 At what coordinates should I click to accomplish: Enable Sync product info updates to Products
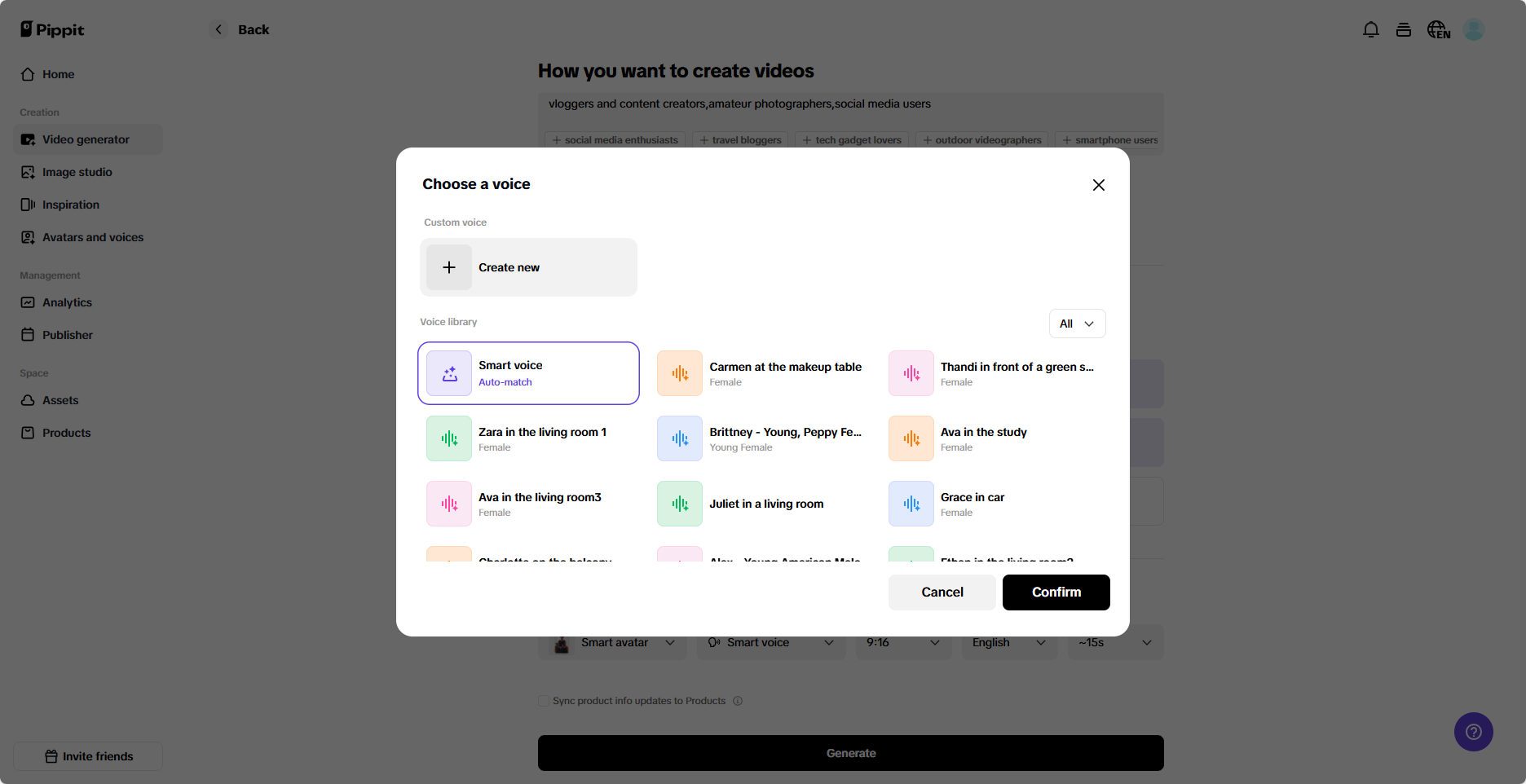pos(543,700)
